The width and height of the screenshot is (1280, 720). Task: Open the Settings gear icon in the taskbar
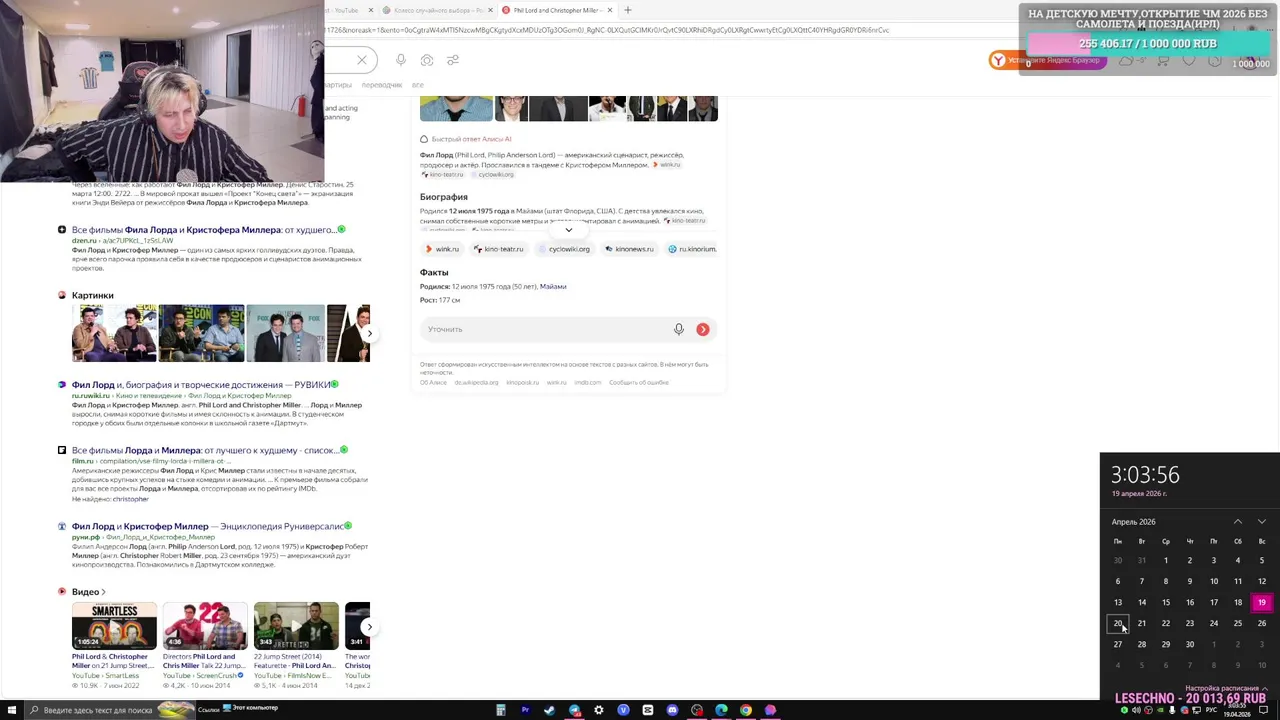click(x=599, y=710)
